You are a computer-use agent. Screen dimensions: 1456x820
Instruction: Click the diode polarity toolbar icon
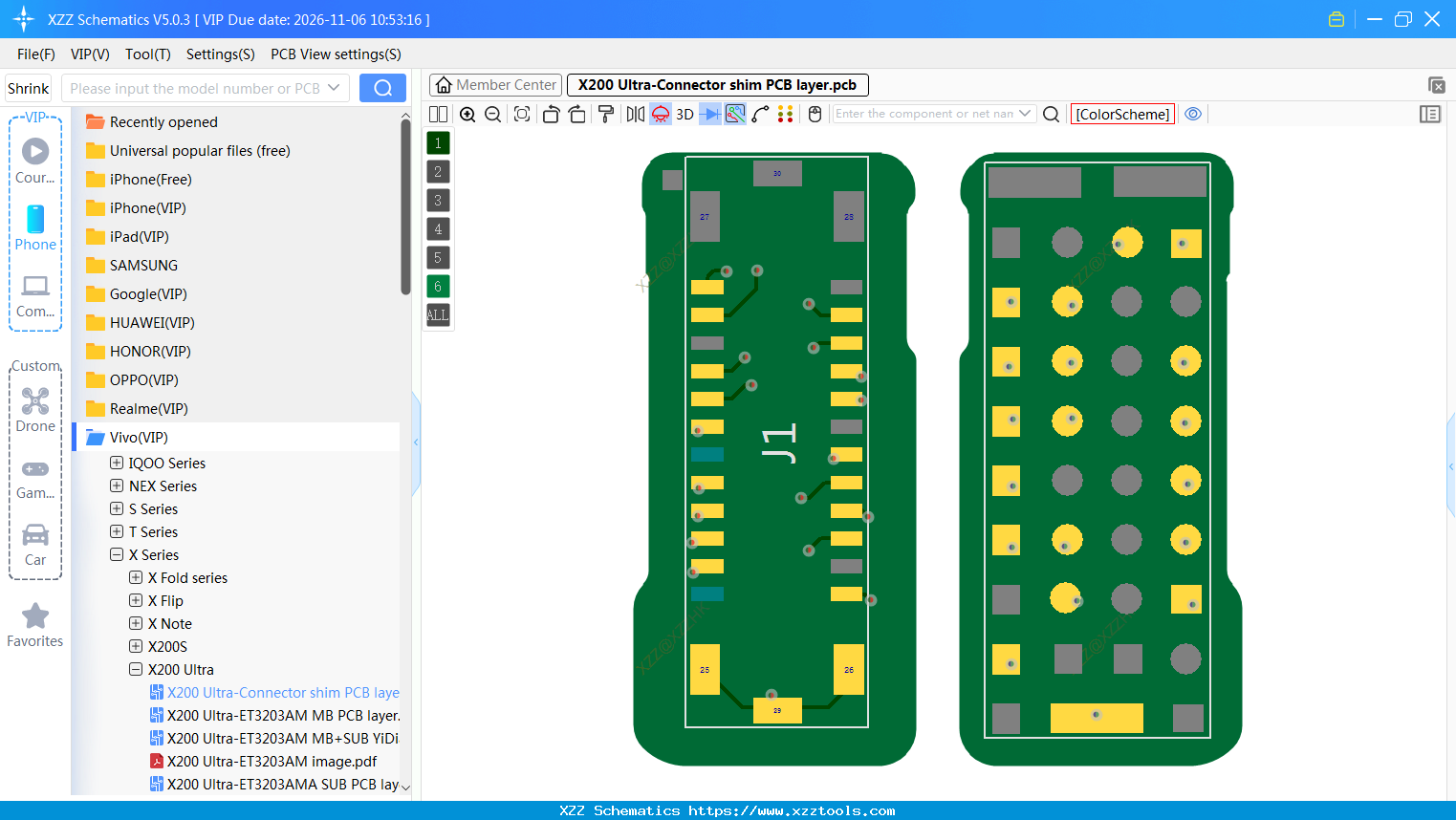click(708, 114)
